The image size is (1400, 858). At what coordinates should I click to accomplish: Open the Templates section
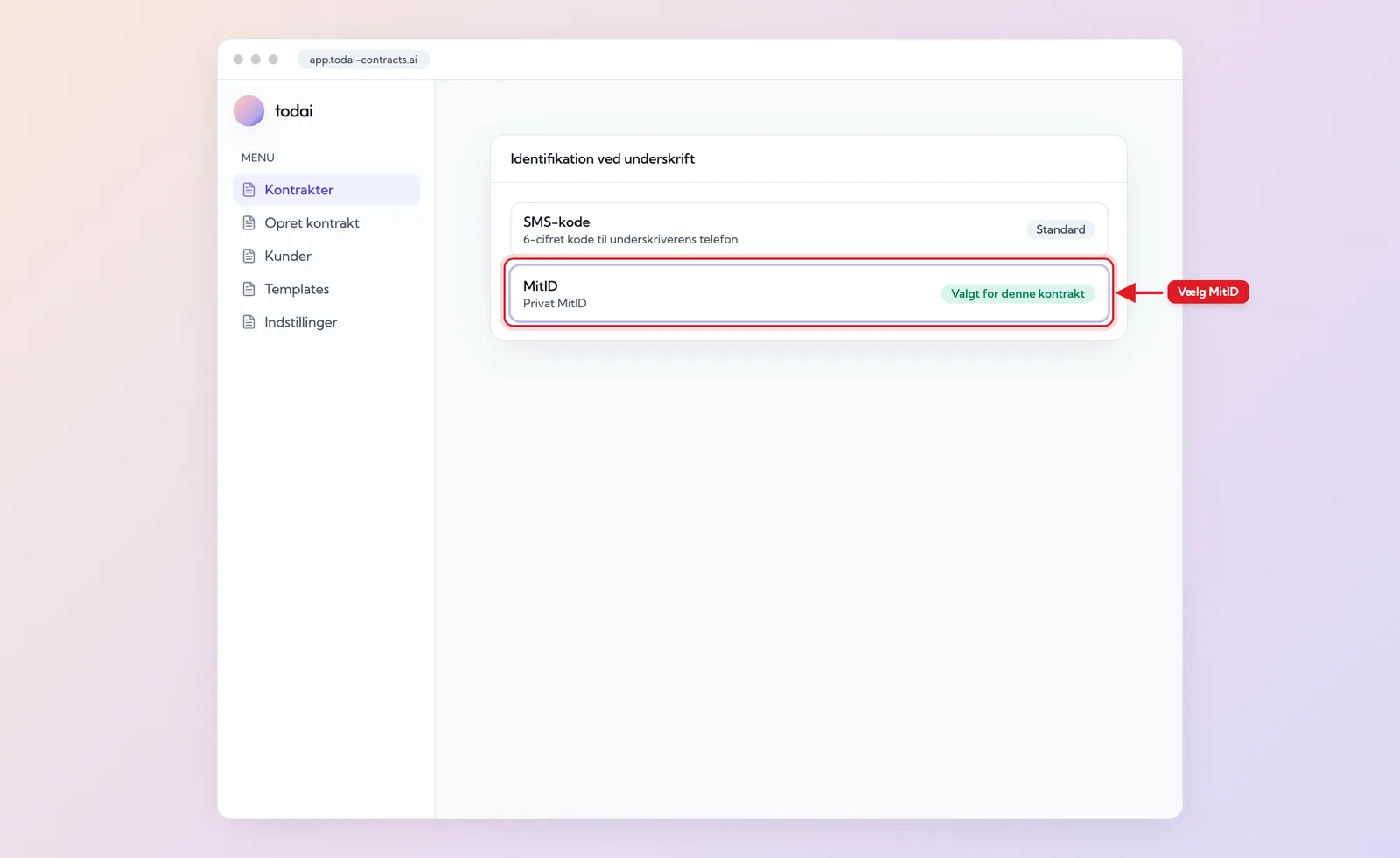point(326,289)
